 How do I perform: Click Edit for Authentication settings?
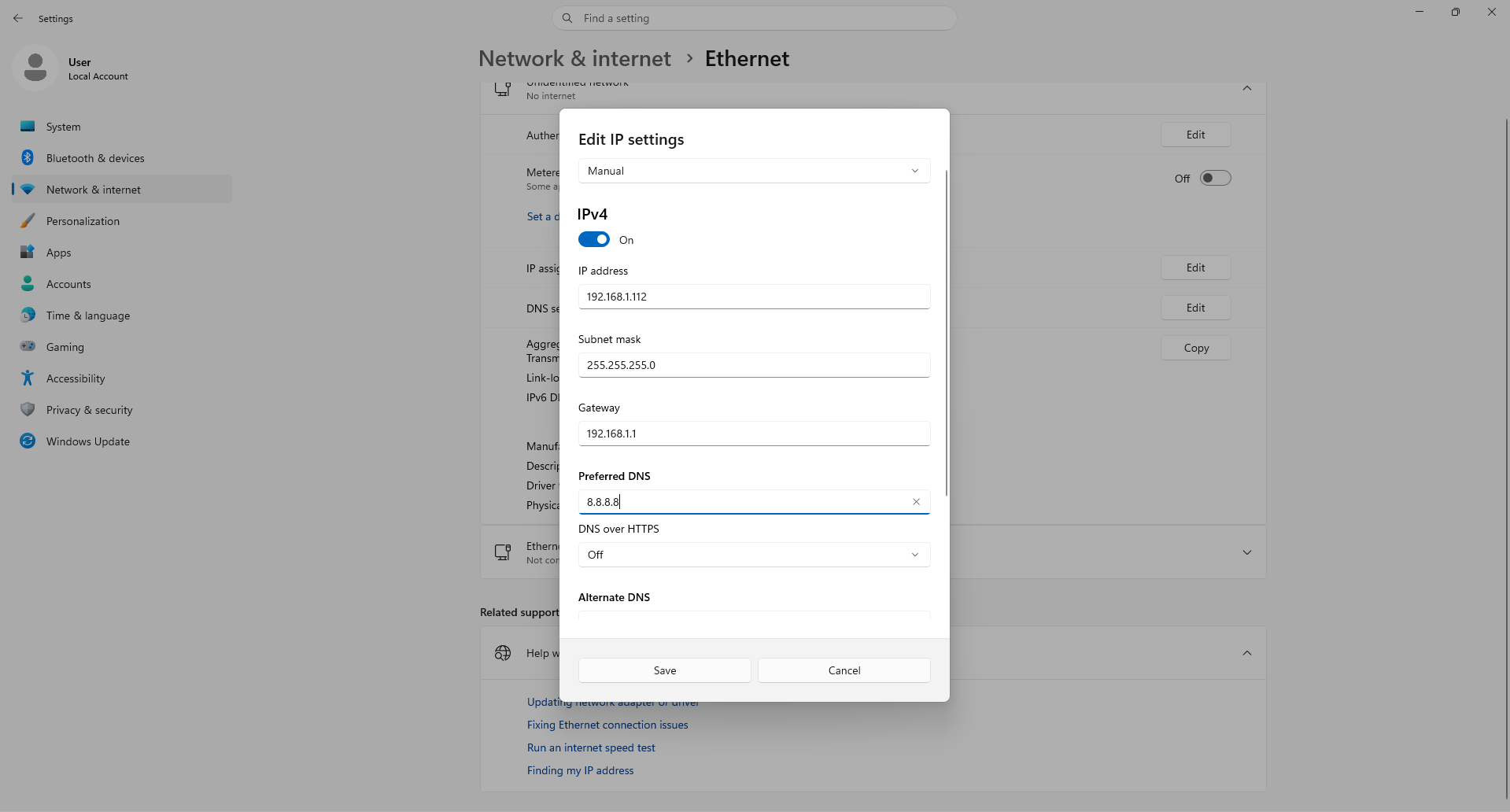pyautogui.click(x=1195, y=135)
